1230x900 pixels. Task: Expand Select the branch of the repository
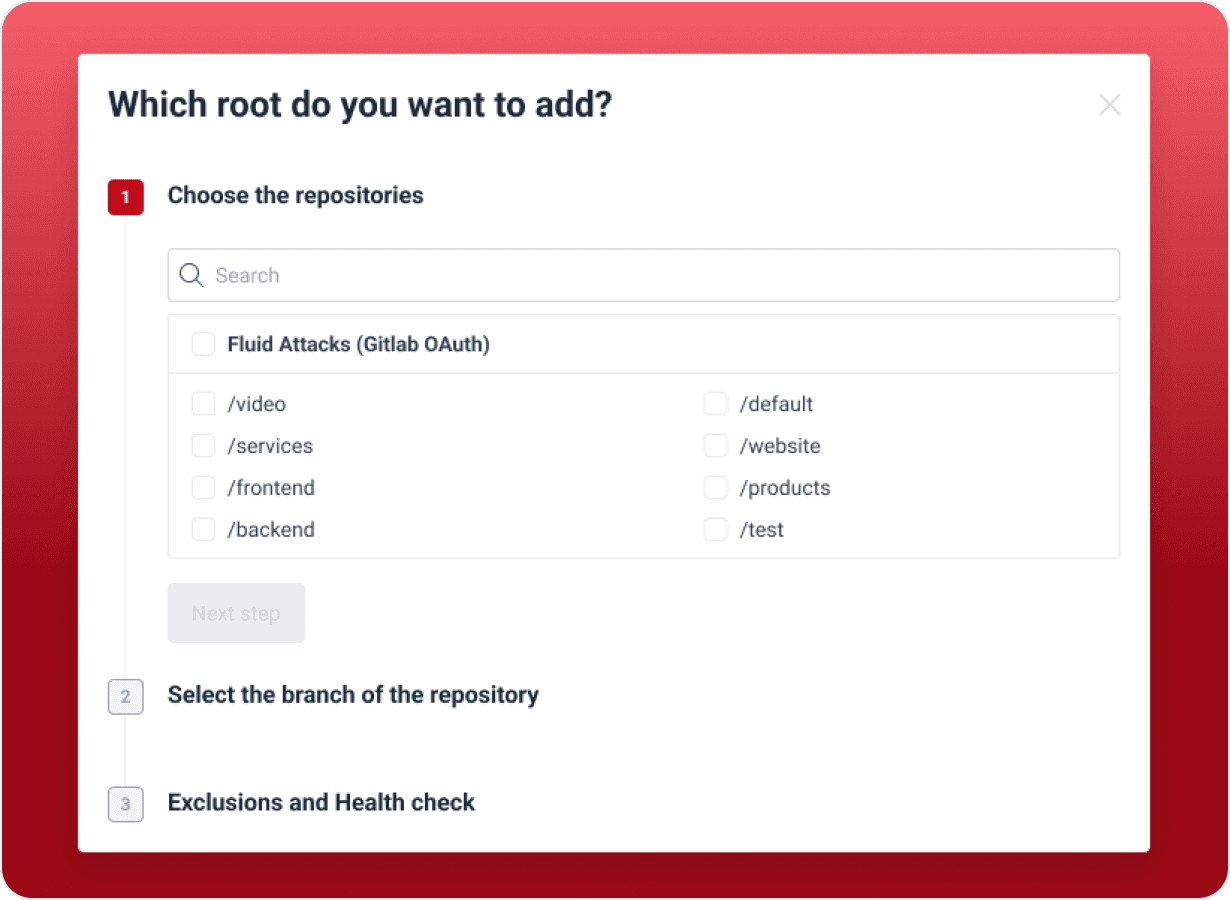(x=353, y=695)
